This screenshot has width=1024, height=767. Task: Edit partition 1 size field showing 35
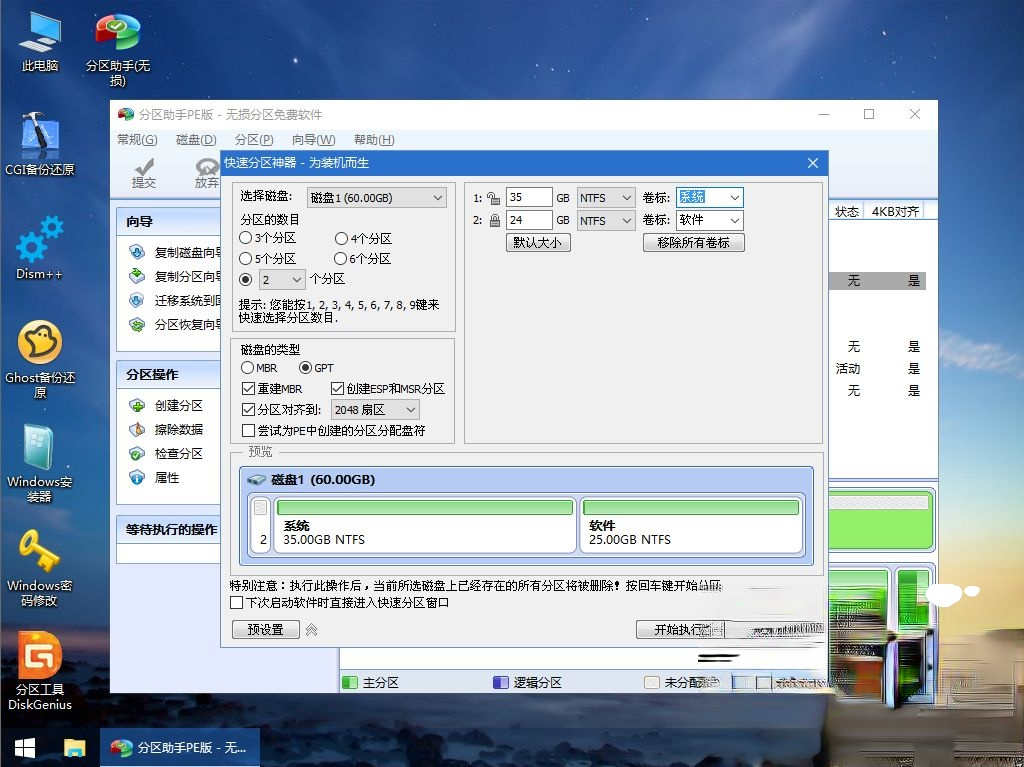click(529, 197)
